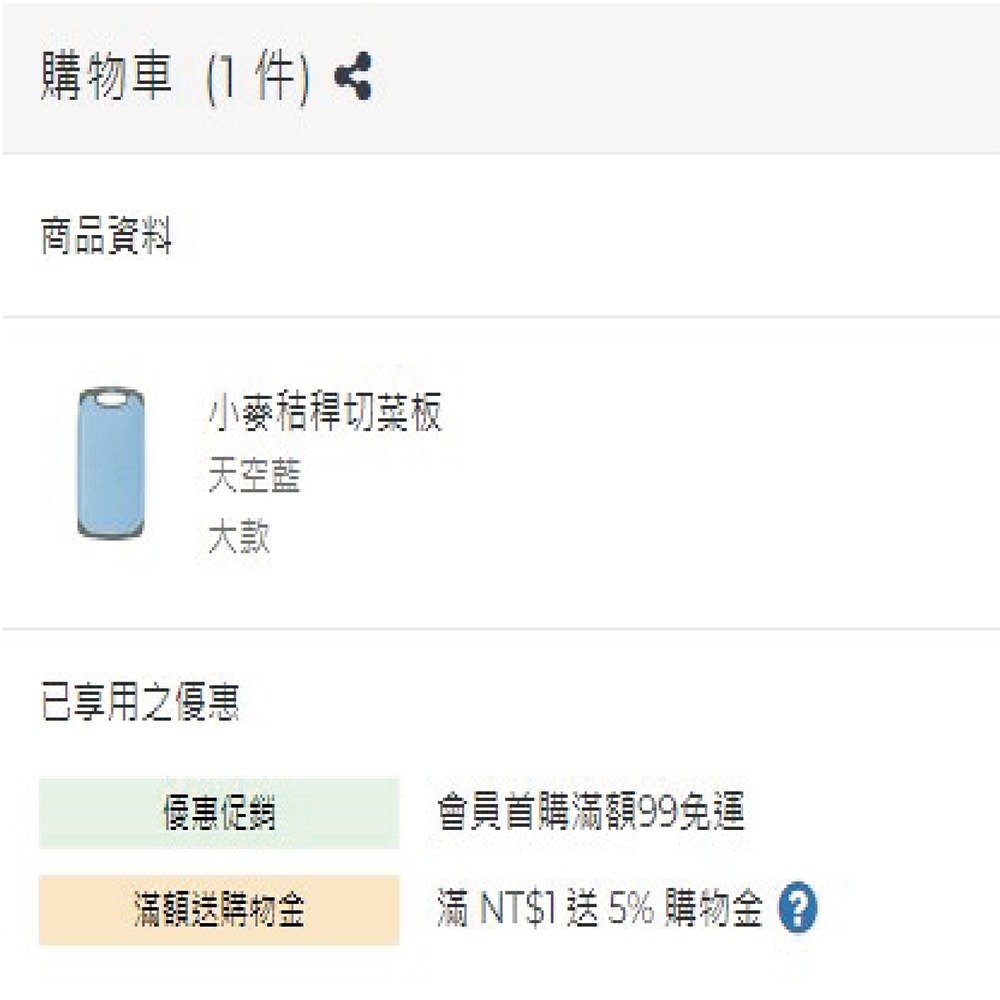1000x1000 pixels.
Task: Open the 小麥秸稈切菜板 product name link
Action: coord(324,412)
